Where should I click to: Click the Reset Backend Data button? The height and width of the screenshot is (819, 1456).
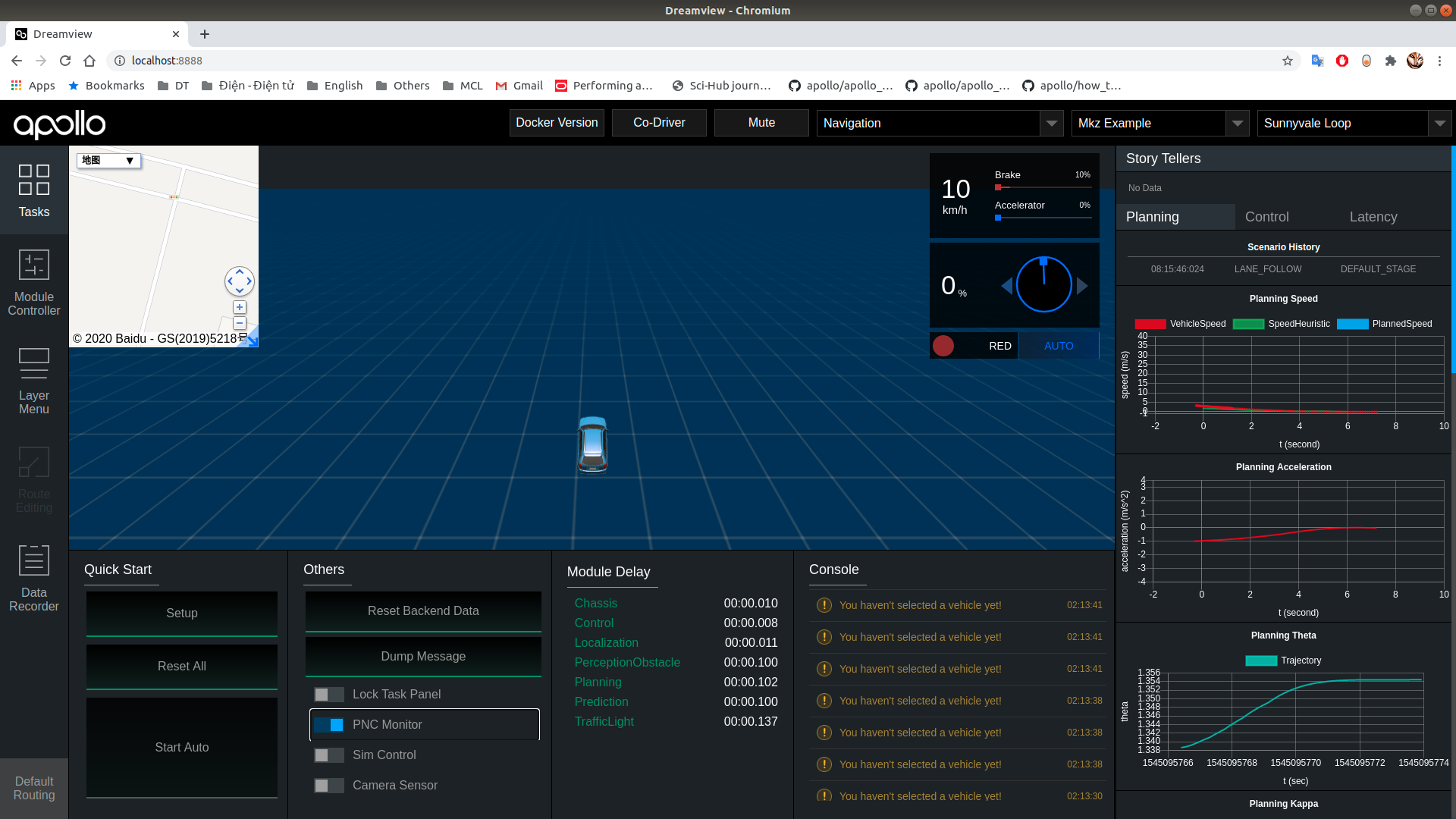[423, 611]
